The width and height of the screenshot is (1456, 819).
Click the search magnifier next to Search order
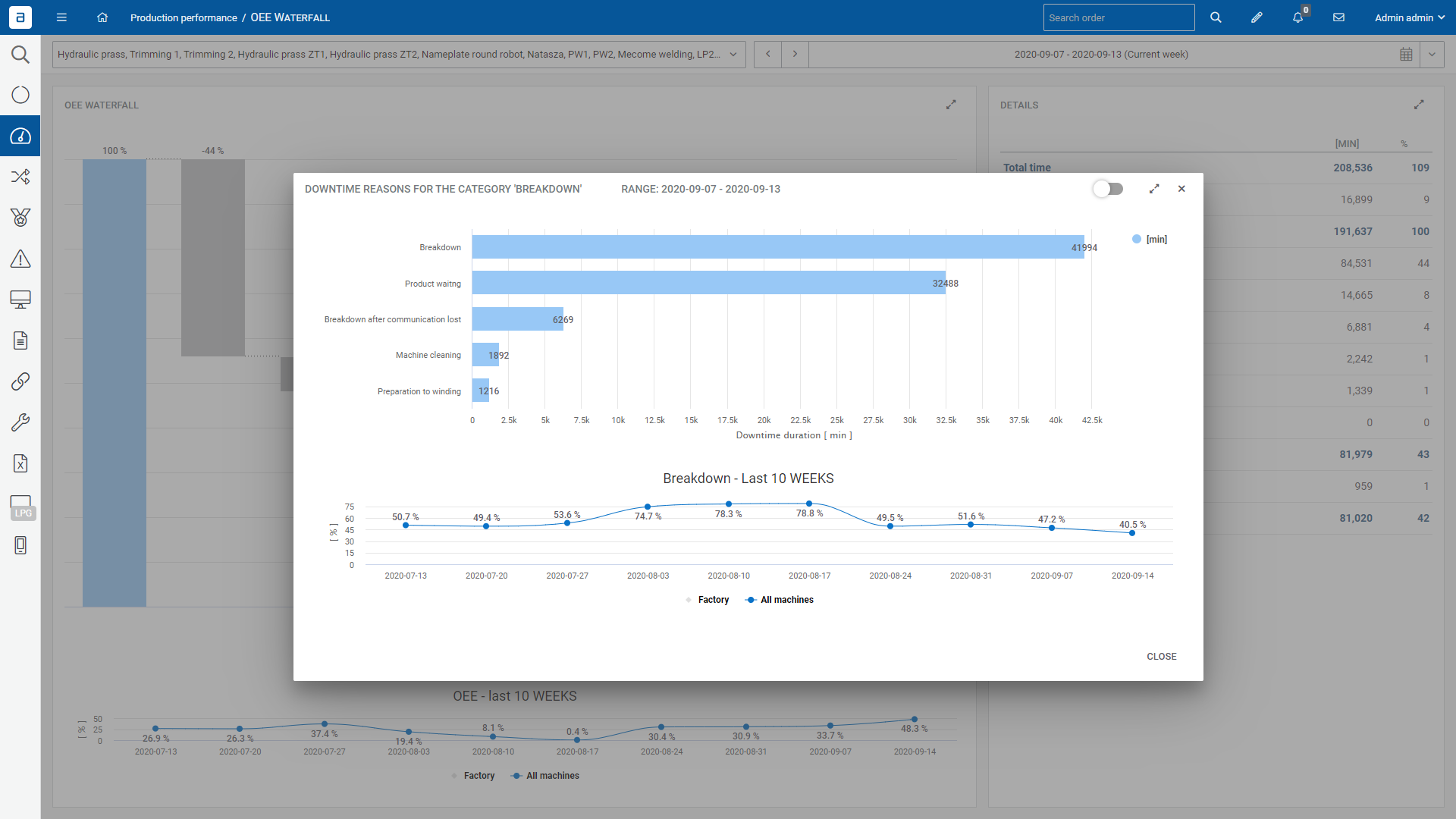(x=1216, y=17)
